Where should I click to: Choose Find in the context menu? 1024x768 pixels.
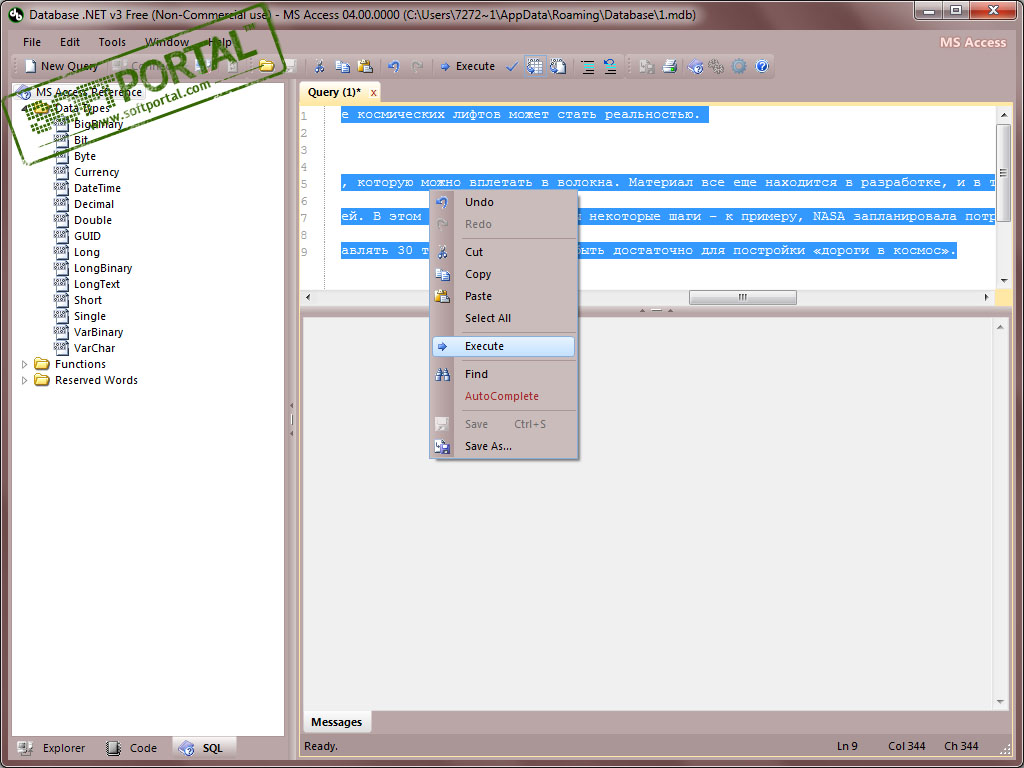click(504, 374)
